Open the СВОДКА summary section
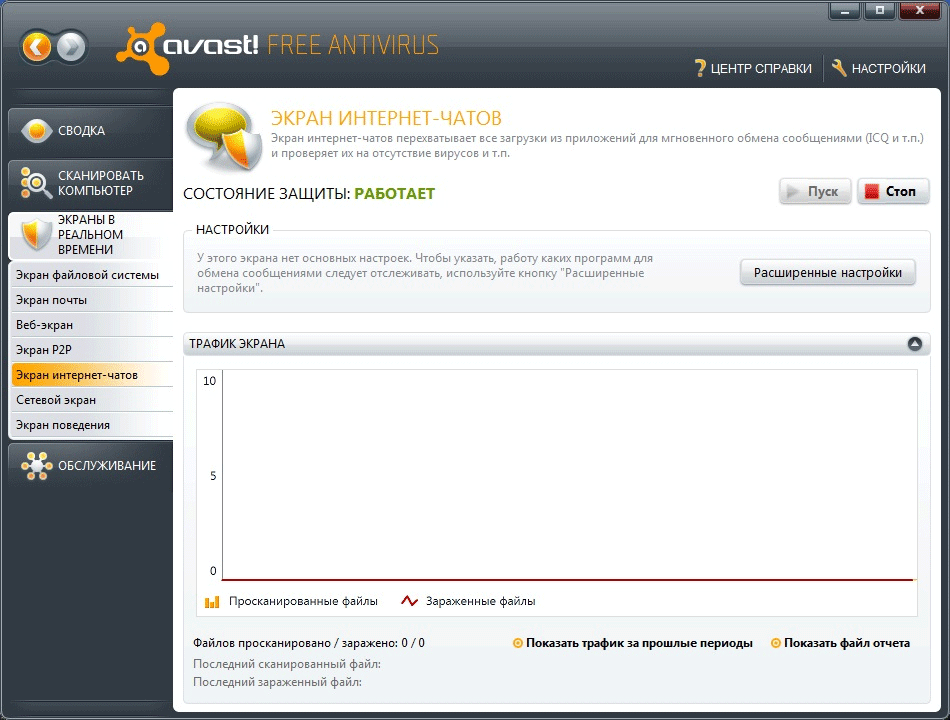 [91, 131]
